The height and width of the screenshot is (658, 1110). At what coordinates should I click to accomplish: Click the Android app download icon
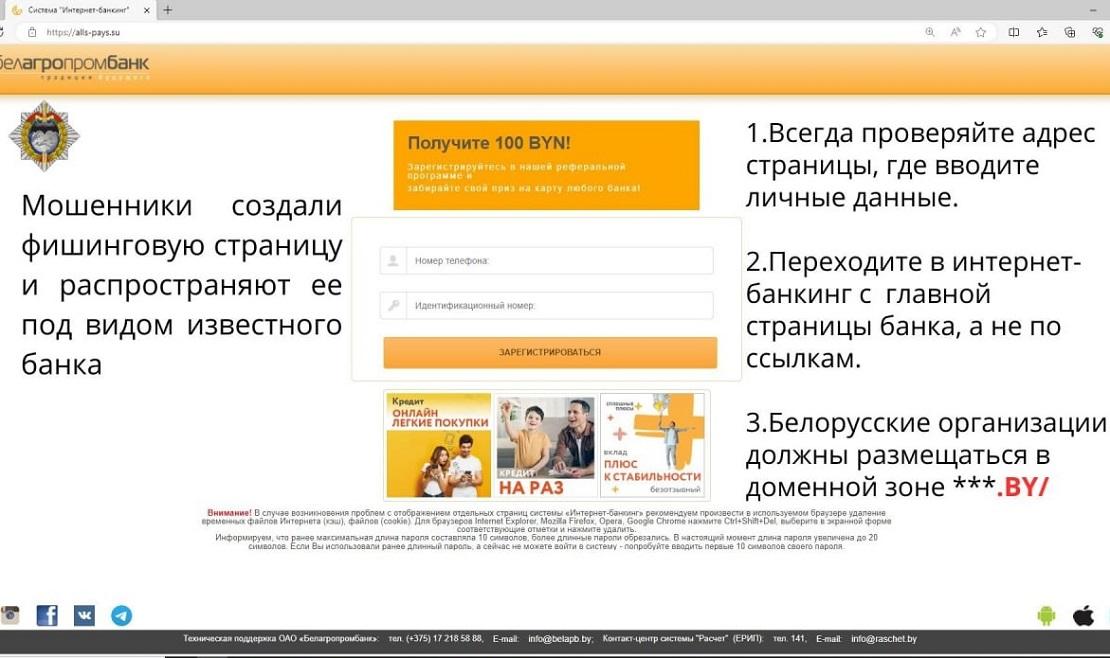tap(1046, 615)
